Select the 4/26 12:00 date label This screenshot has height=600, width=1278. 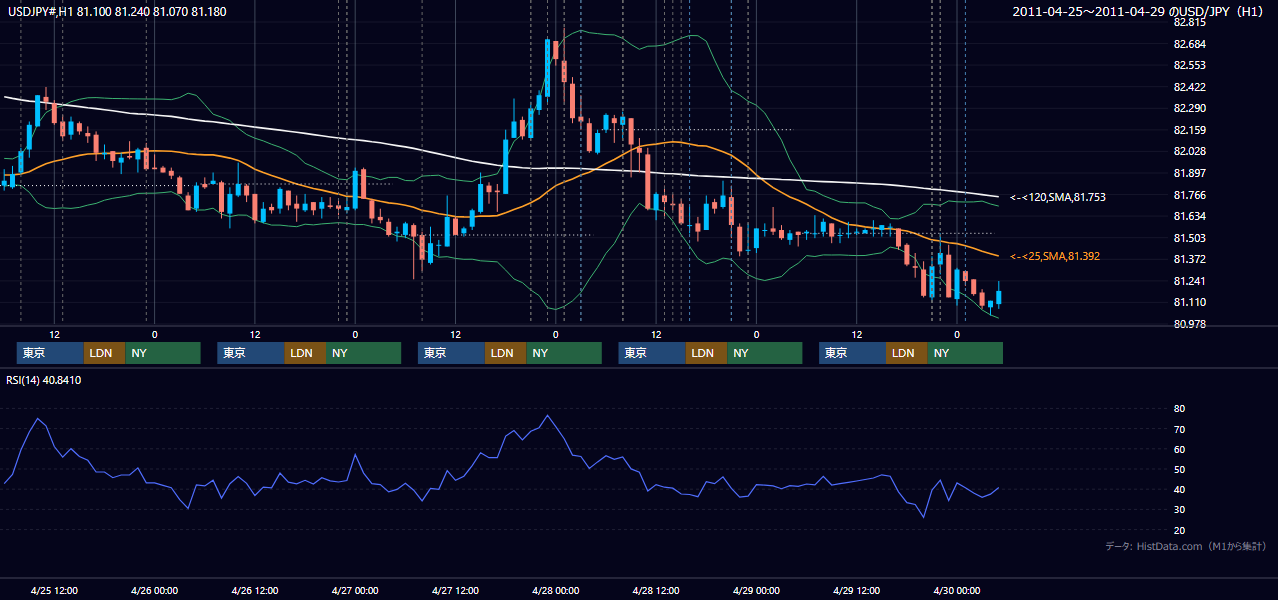point(255,590)
